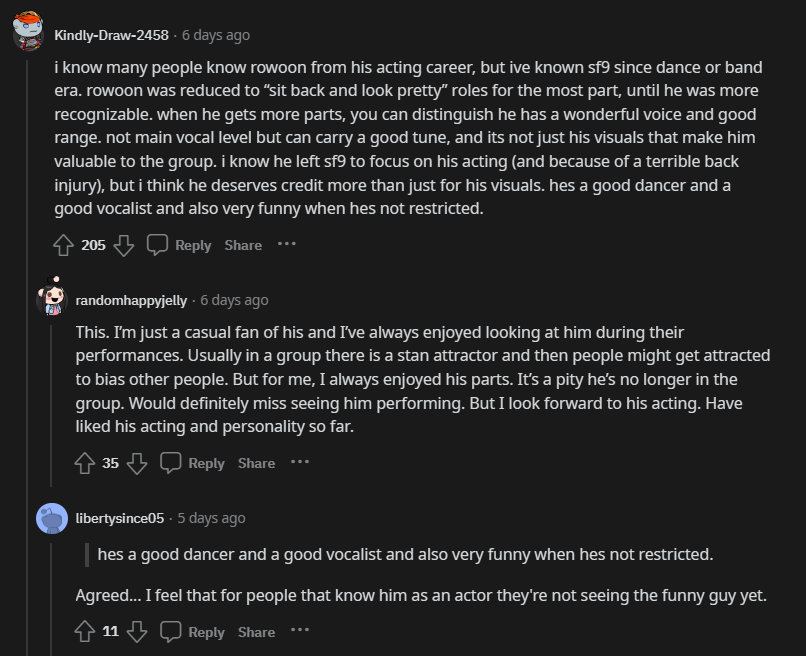Downvote libertysince05's comment
This screenshot has width=806, height=656.
pos(137,632)
